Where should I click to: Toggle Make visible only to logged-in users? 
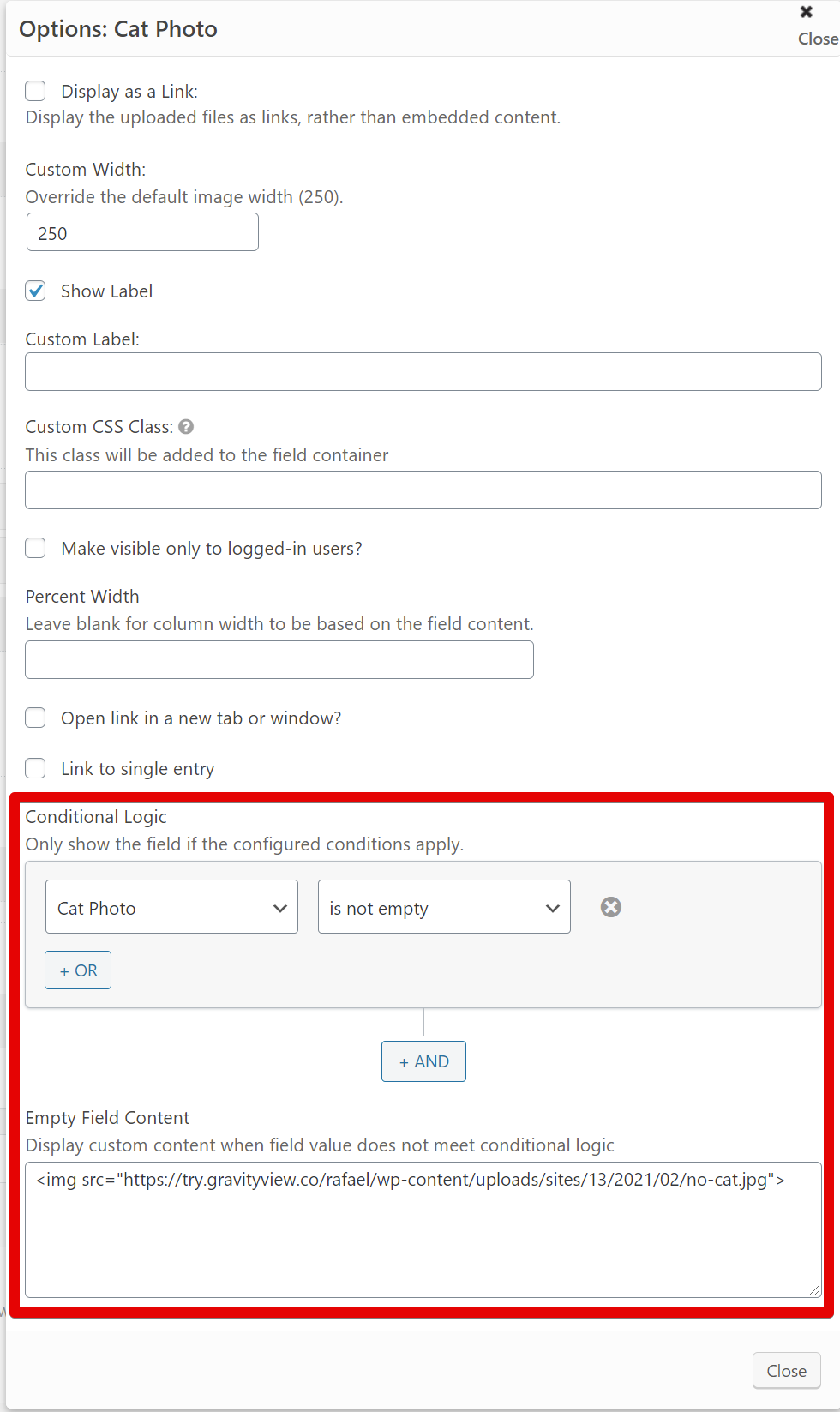(35, 548)
